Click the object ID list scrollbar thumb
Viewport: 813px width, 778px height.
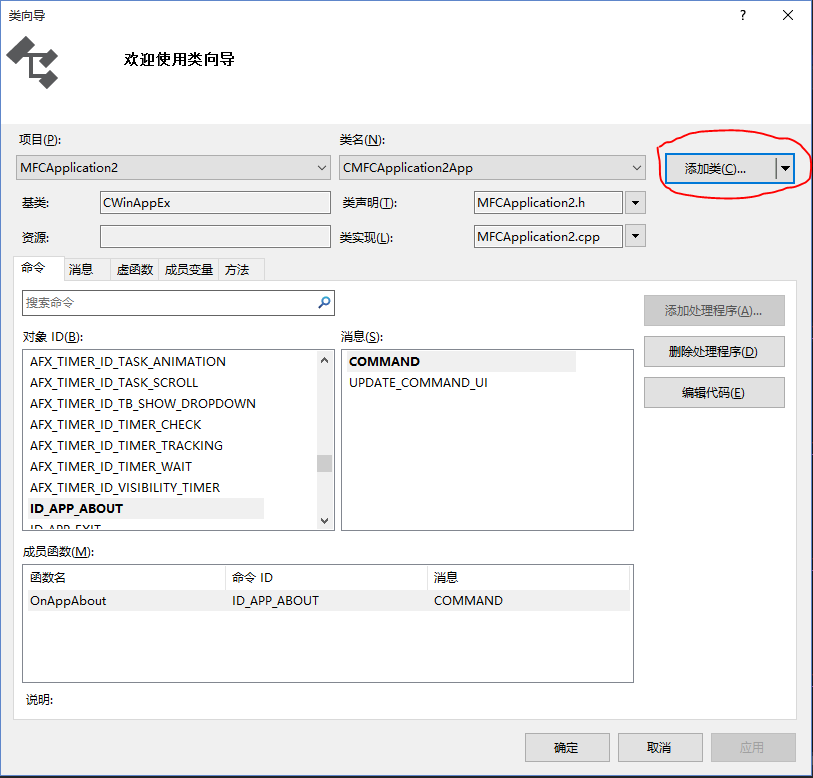pyautogui.click(x=325, y=463)
